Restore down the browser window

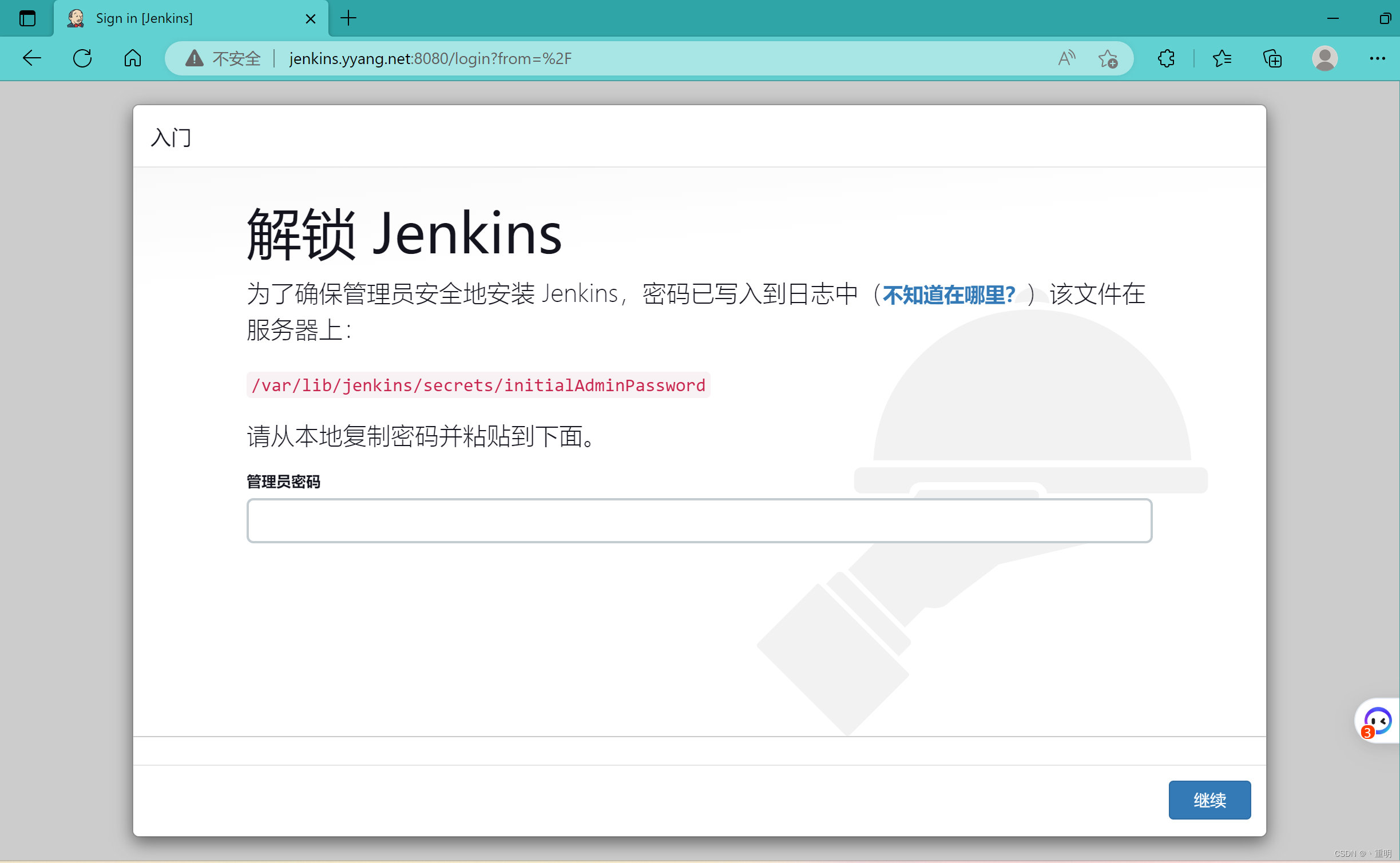point(1385,18)
